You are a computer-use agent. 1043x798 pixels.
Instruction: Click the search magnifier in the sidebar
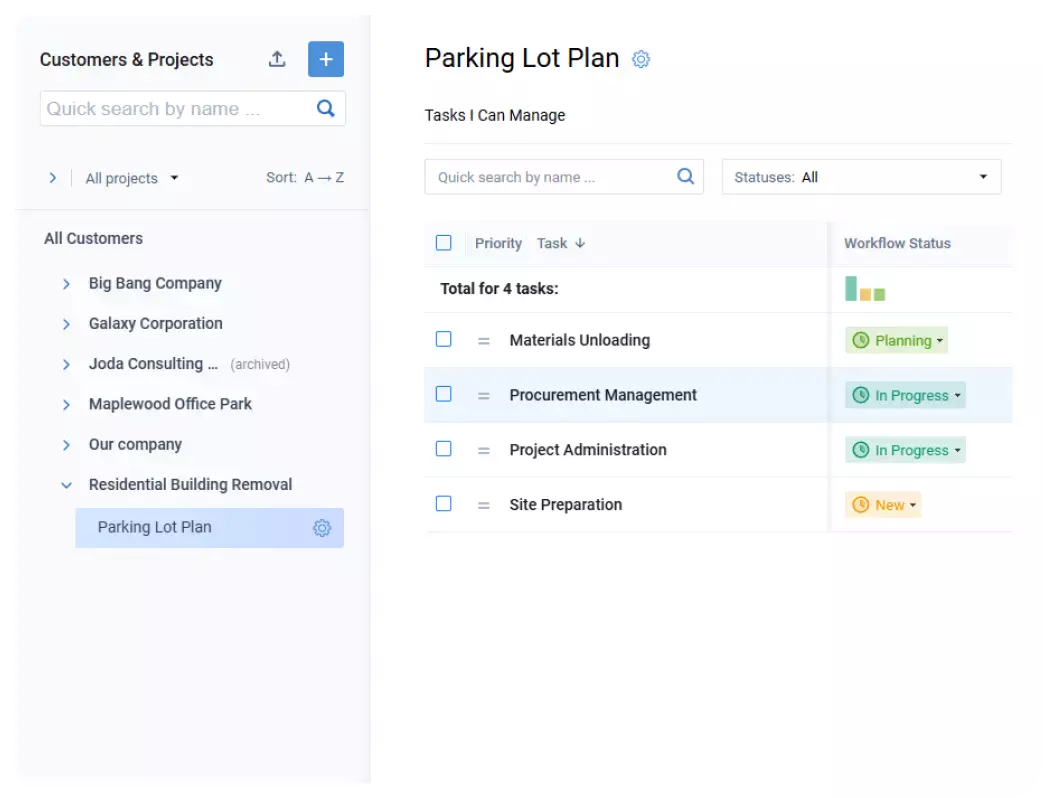[x=325, y=108]
